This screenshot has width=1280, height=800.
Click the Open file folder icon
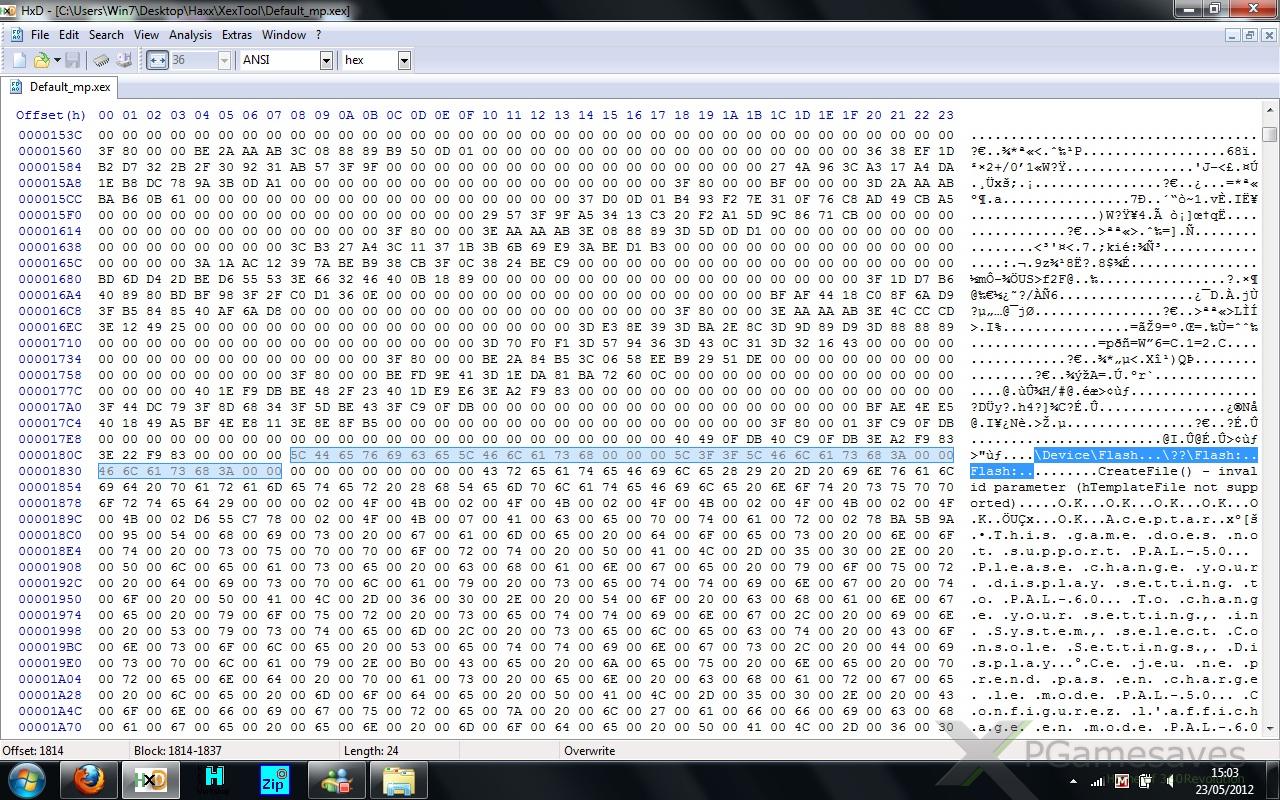[41, 60]
